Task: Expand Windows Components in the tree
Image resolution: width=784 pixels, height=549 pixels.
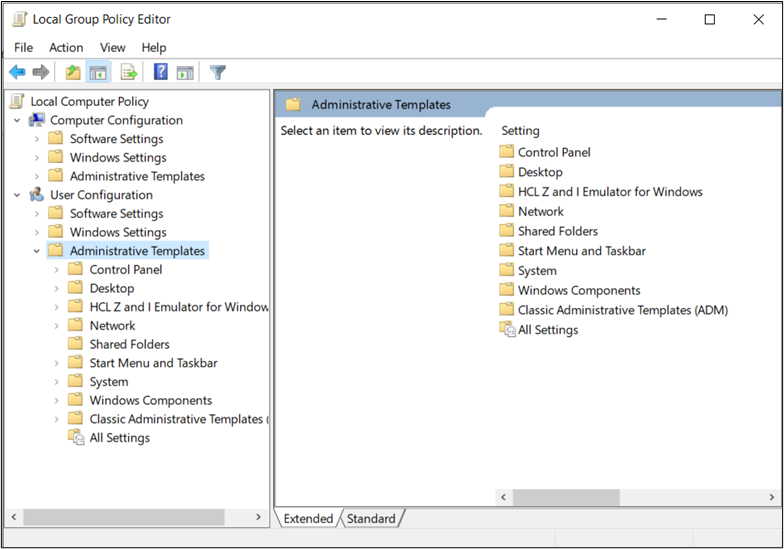Action: point(57,400)
